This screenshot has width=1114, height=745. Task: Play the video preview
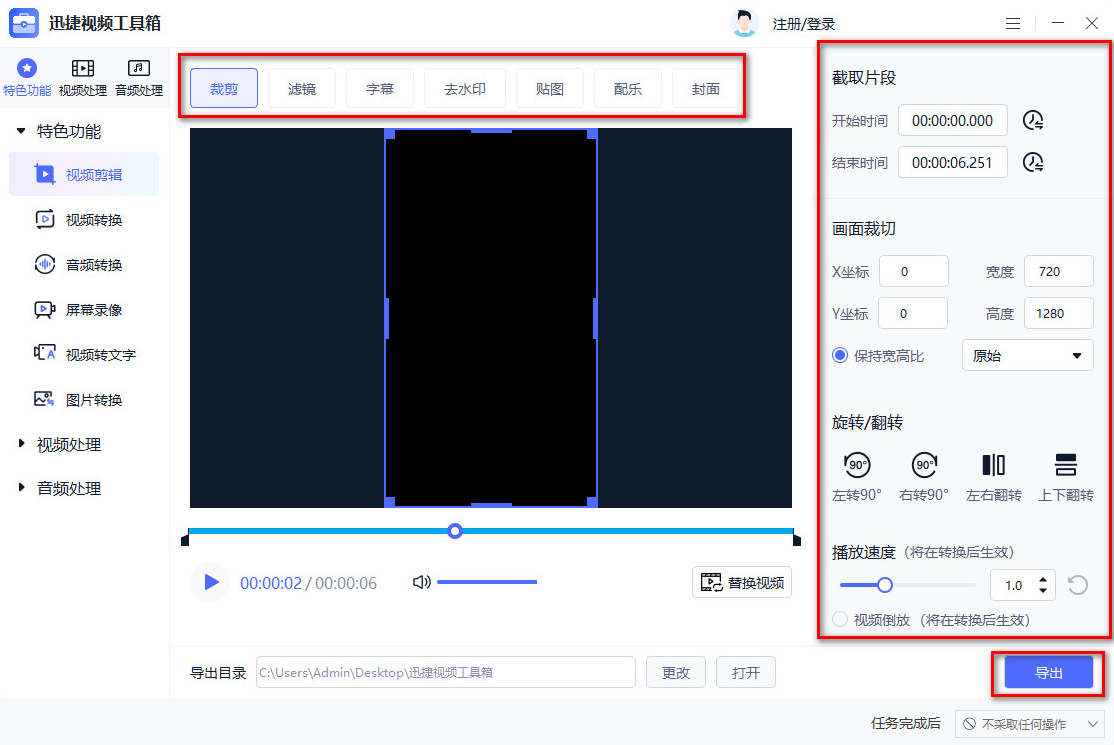pos(210,582)
